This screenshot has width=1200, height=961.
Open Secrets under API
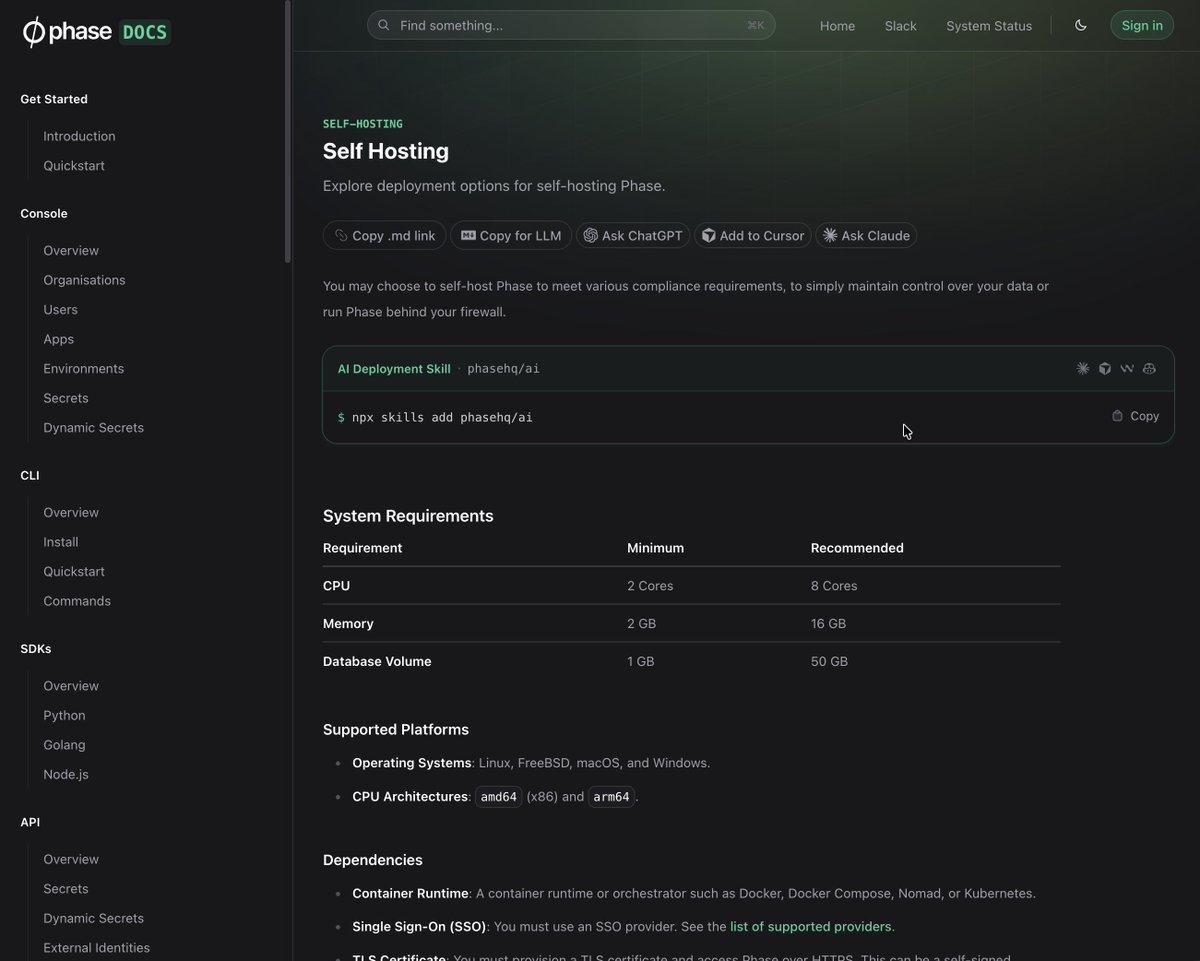(x=66, y=889)
